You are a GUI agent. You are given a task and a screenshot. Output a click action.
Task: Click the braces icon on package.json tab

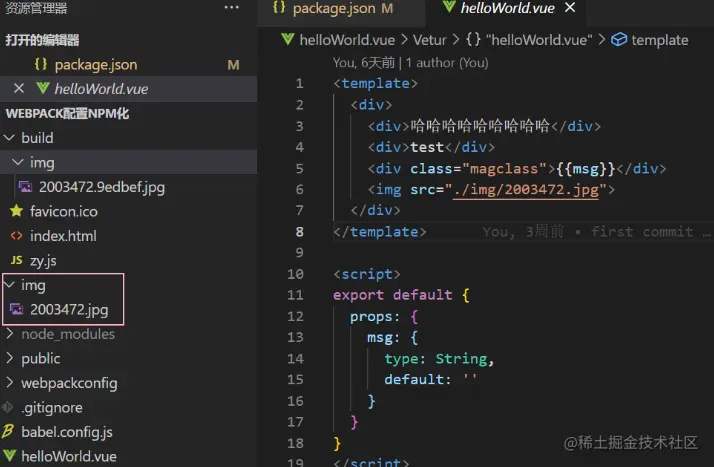[x=279, y=7]
